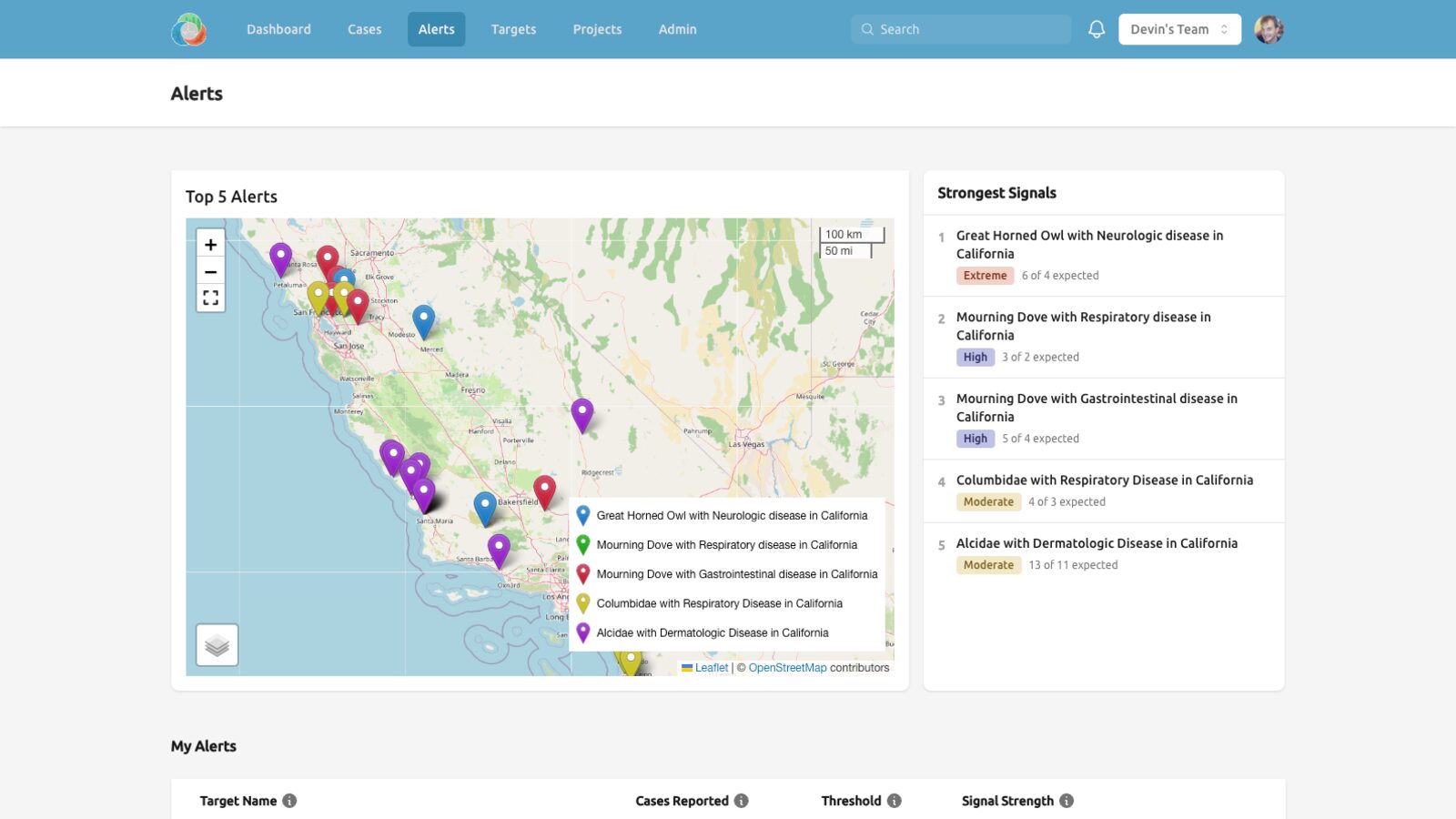The height and width of the screenshot is (819, 1456).
Task: Open Alcidae Dermatologic Disease signal
Action: pos(1104,554)
